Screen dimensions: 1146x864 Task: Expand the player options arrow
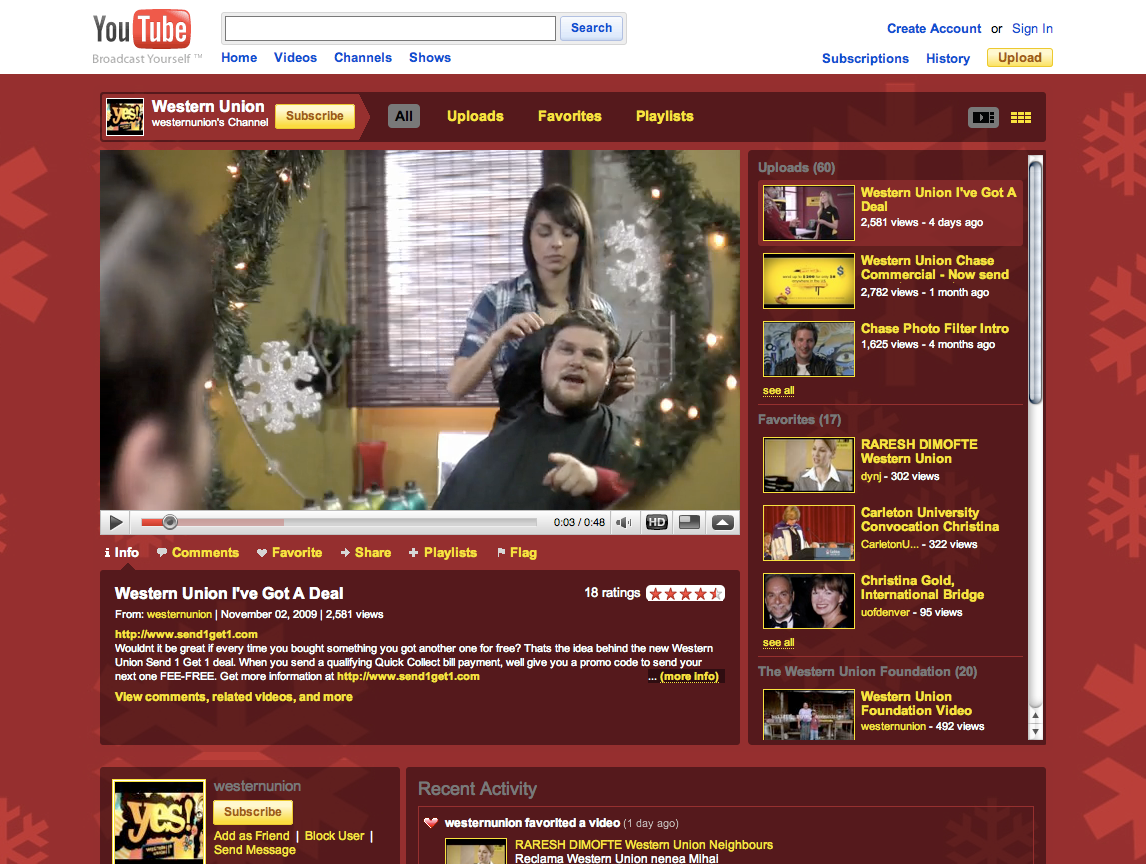[722, 522]
